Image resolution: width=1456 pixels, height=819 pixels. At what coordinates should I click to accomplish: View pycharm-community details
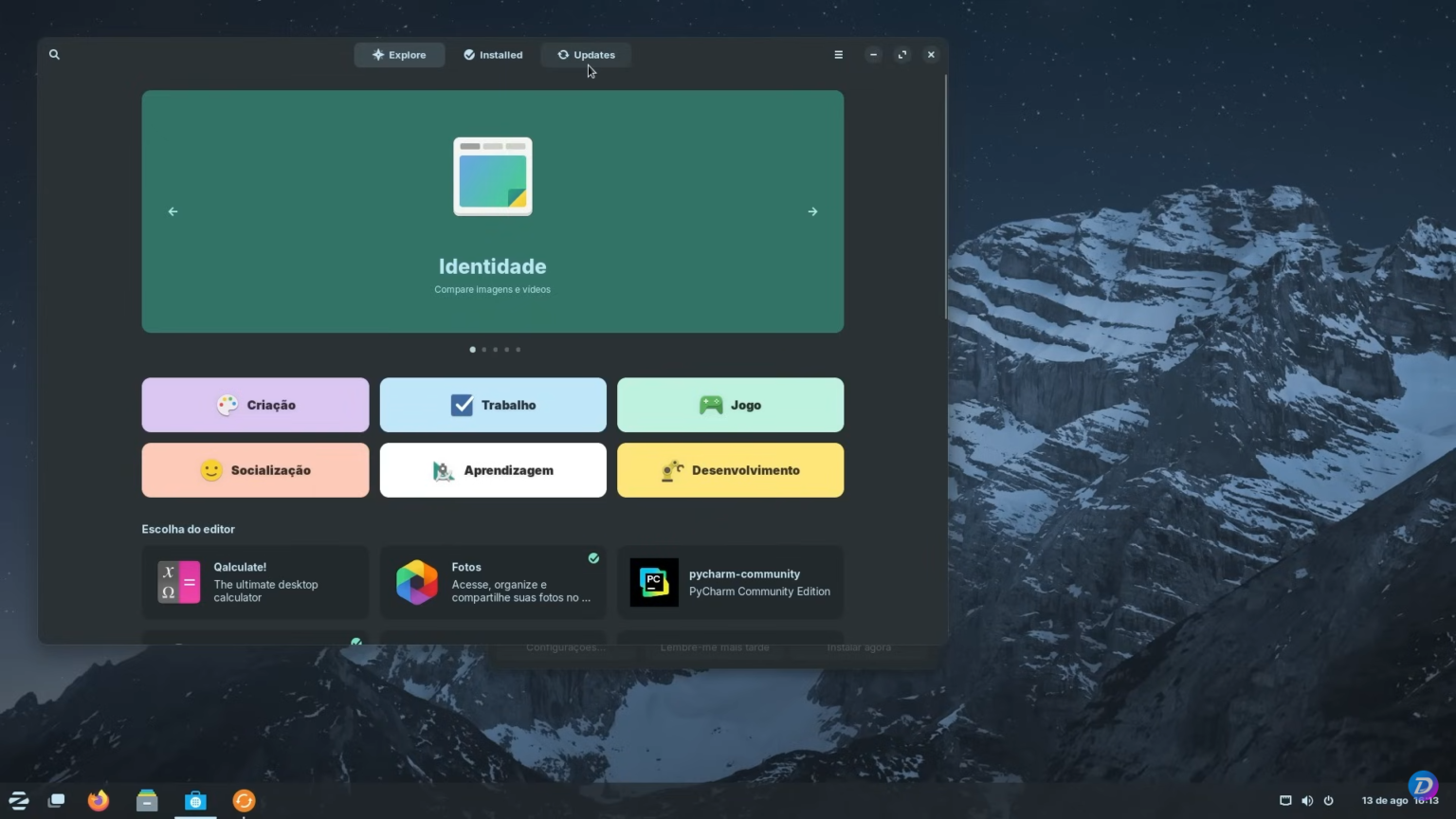[x=730, y=581]
